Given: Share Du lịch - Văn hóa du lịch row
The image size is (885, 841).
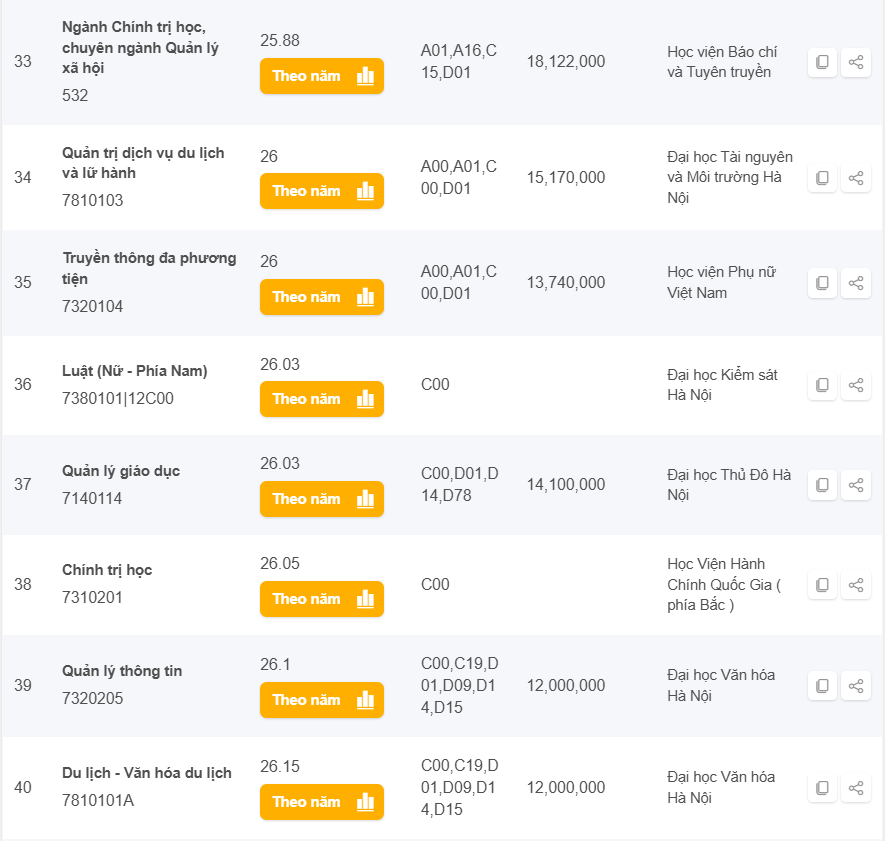Looking at the screenshot, I should [856, 788].
